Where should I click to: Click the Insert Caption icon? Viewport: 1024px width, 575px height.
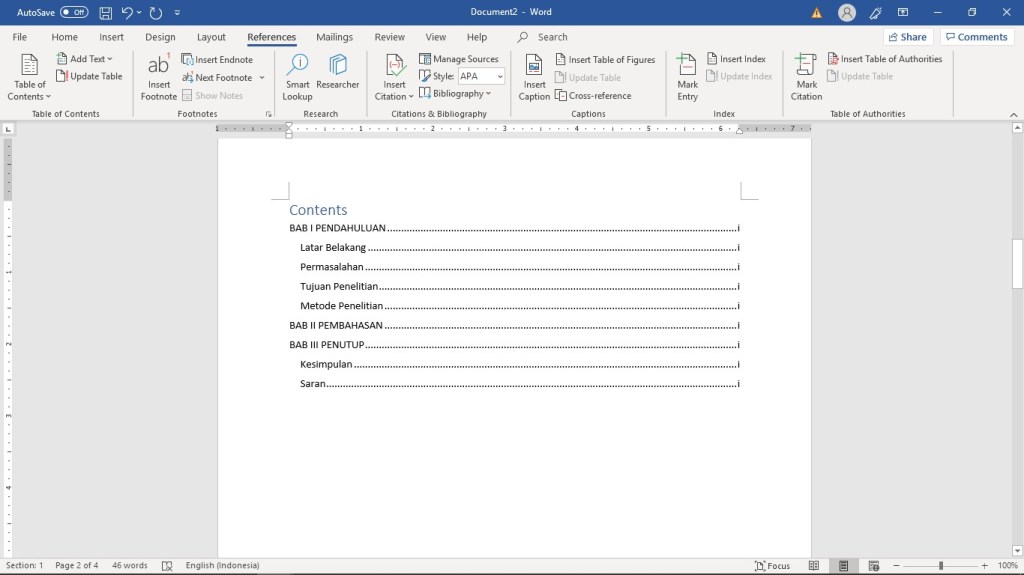[x=534, y=68]
